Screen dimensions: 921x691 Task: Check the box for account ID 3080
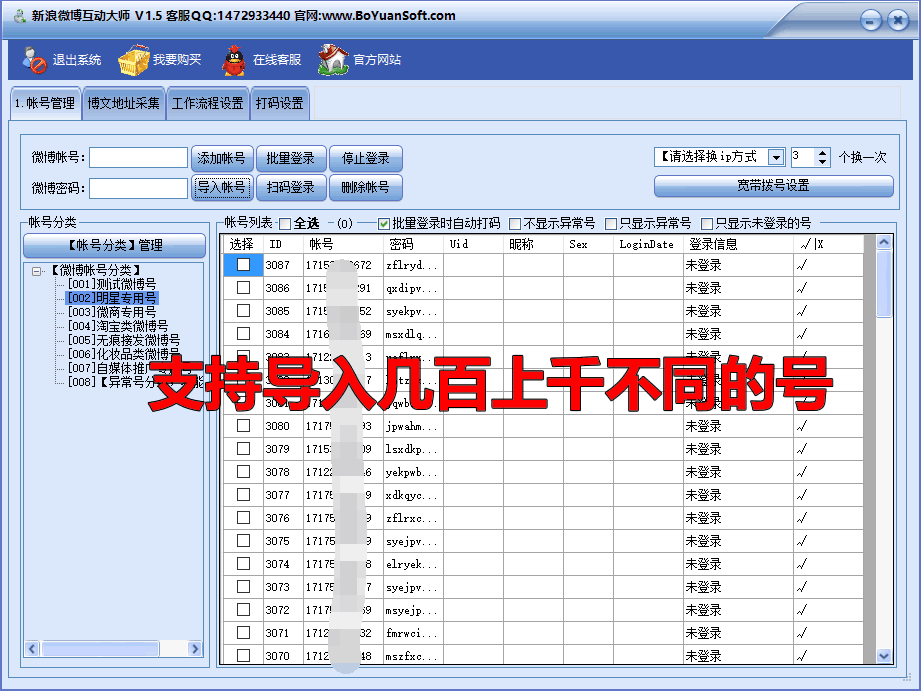[x=243, y=426]
